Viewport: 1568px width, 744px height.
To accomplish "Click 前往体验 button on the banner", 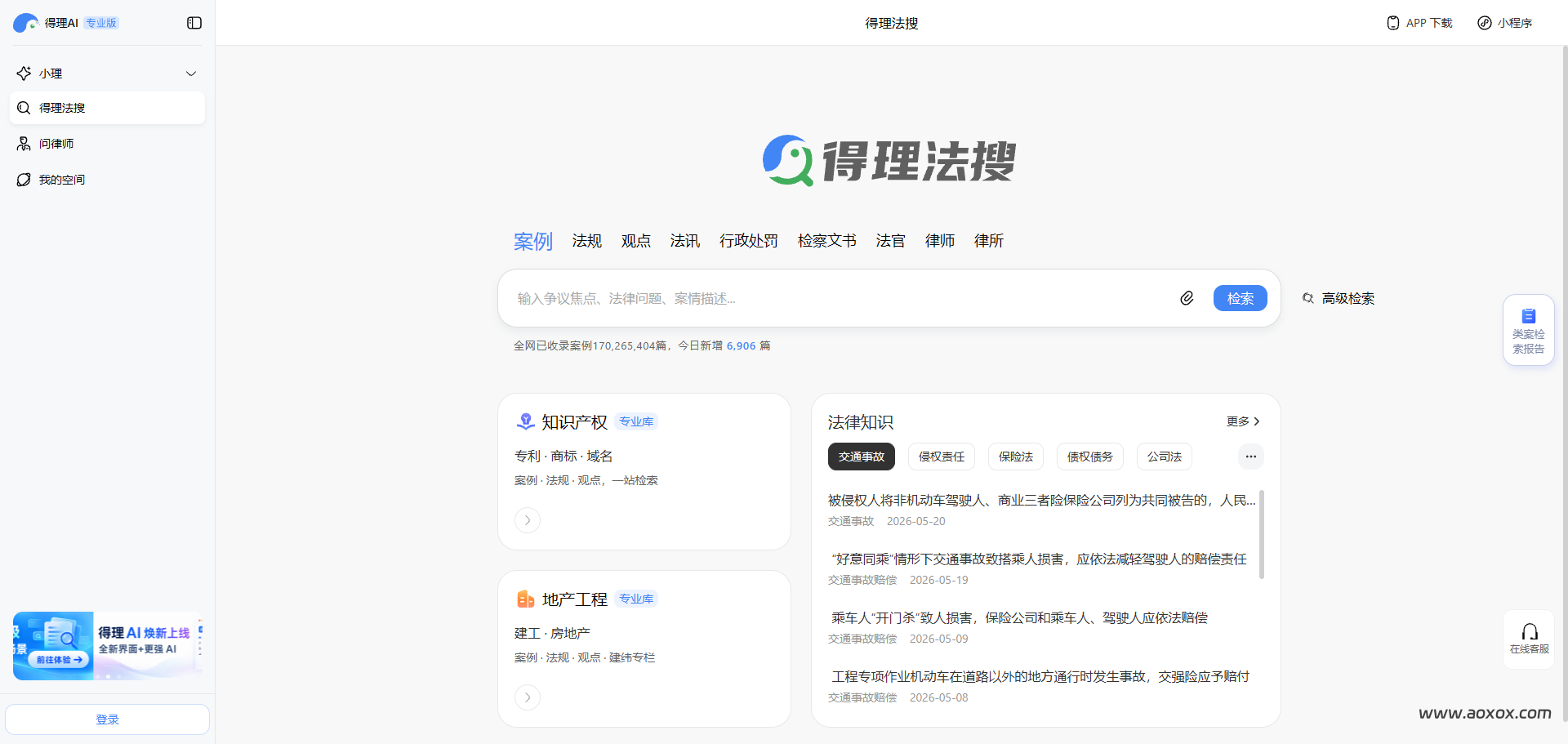I will point(59,660).
